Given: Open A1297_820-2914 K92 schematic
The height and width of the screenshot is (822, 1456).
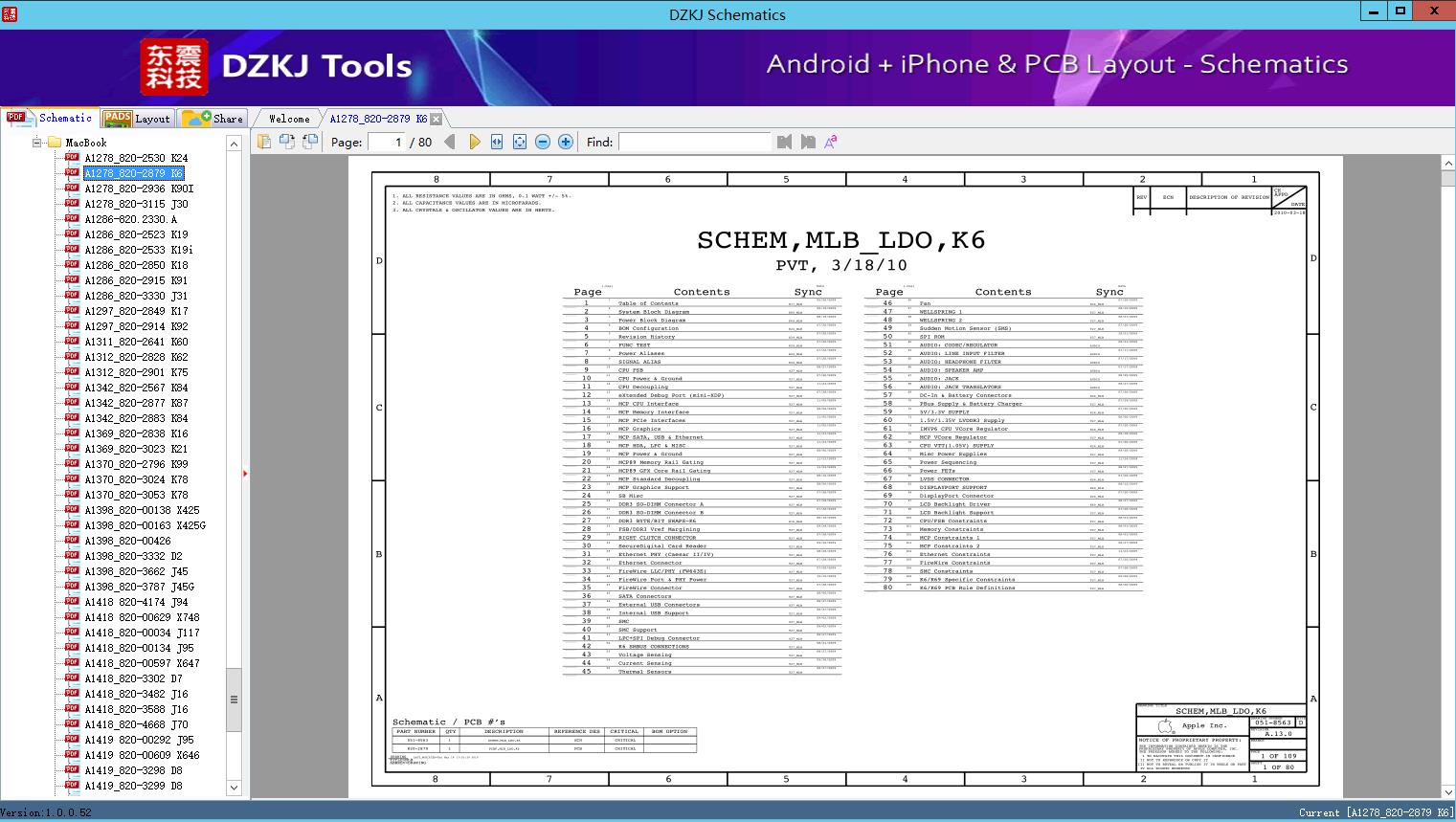Looking at the screenshot, I should point(136,326).
